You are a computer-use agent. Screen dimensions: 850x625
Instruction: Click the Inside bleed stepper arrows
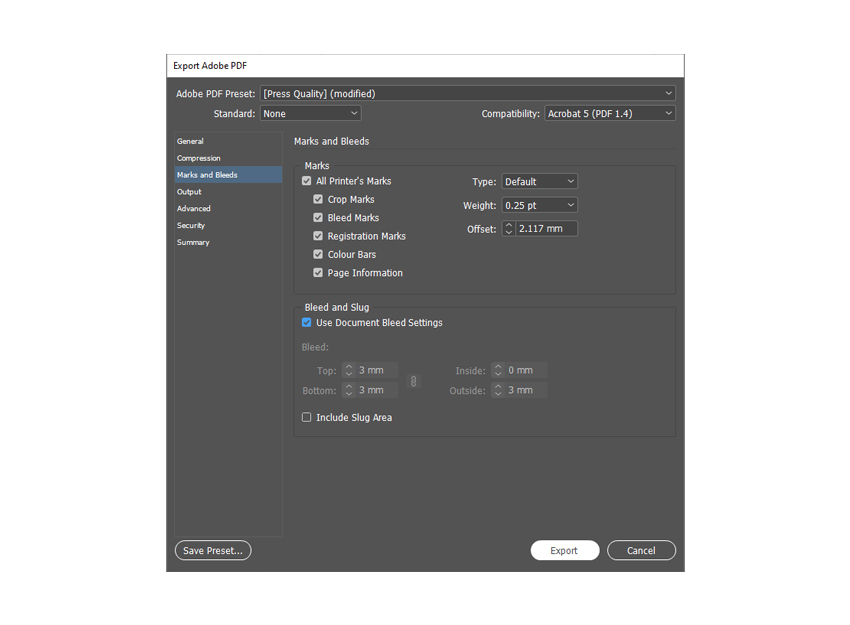[498, 370]
